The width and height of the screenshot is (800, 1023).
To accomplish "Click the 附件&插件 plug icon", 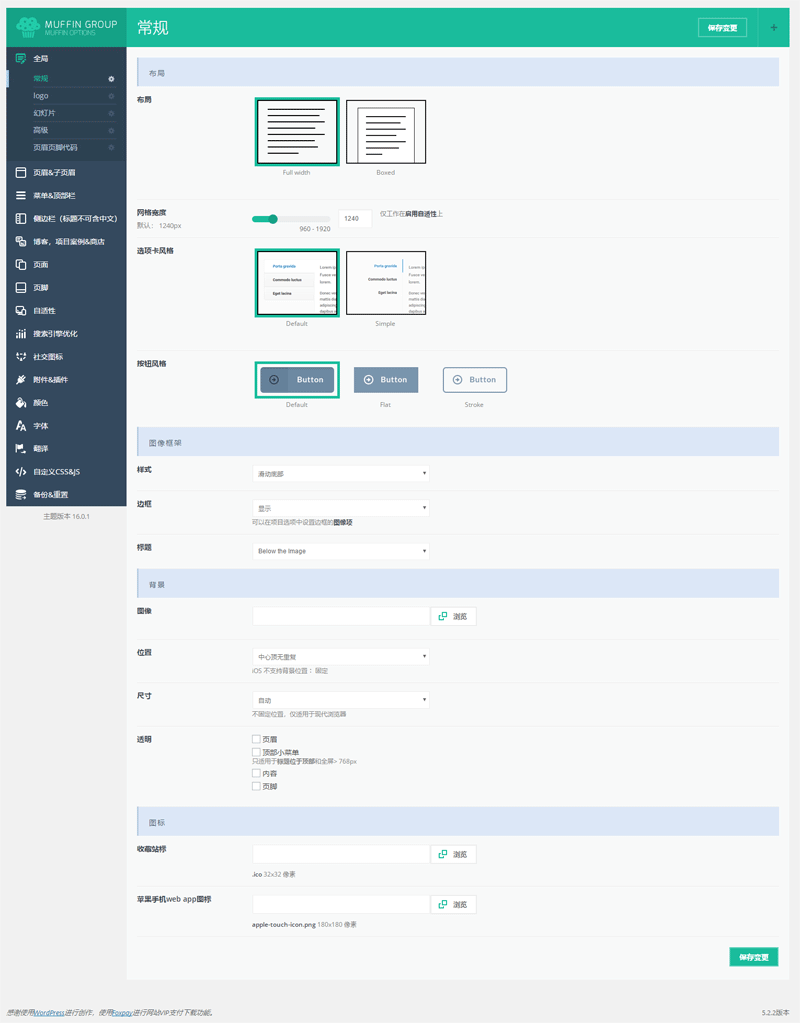I will [x=20, y=380].
